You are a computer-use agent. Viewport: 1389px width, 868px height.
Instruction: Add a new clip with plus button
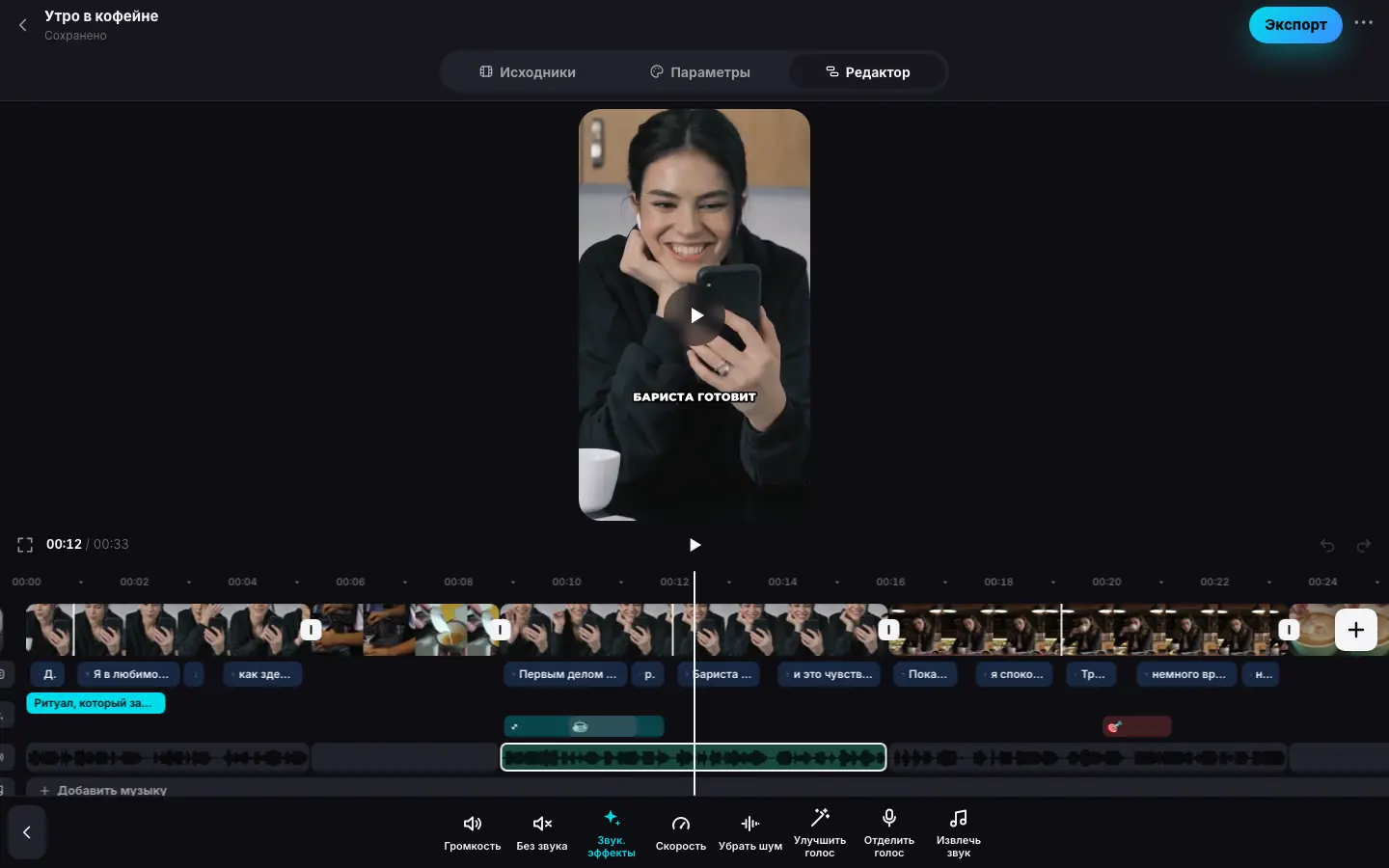point(1356,630)
